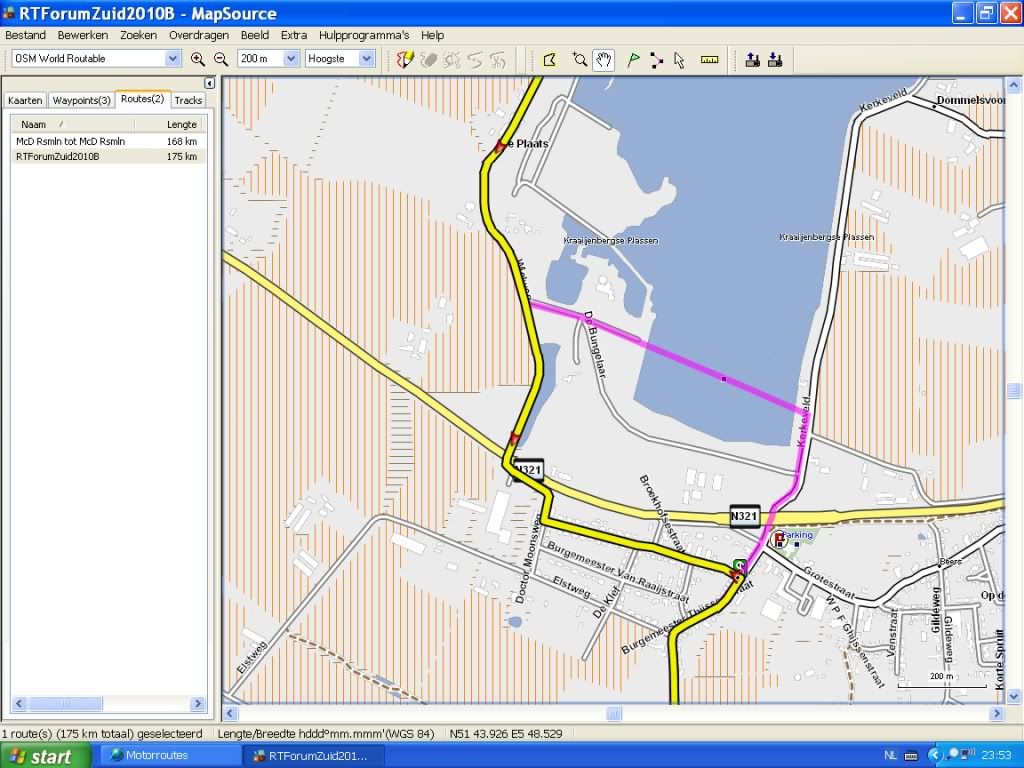The height and width of the screenshot is (768, 1024).
Task: Select the Selection arrow tool
Action: coord(679,60)
